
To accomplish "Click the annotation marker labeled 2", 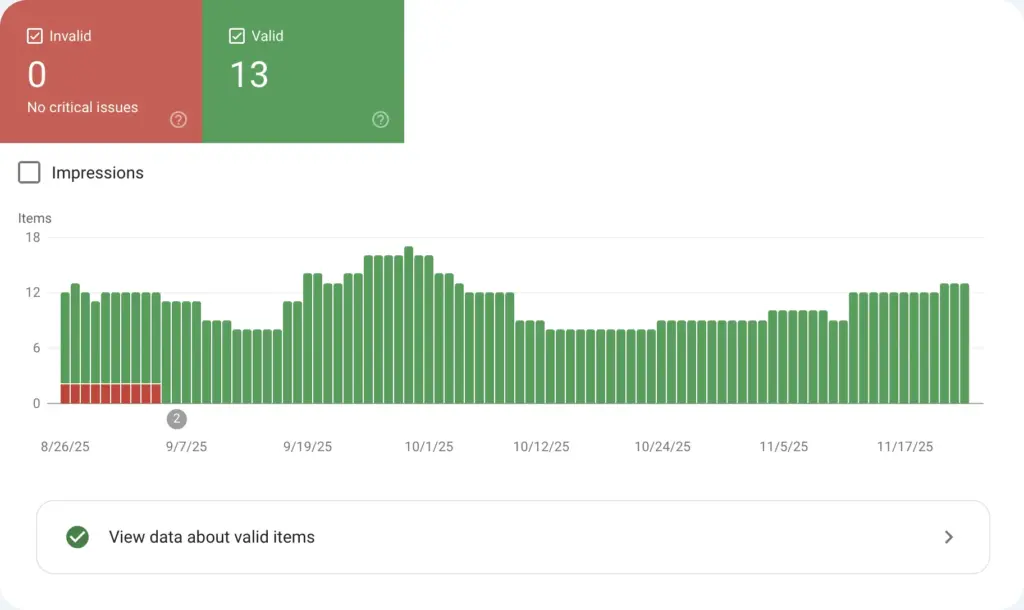I will tap(176, 419).
